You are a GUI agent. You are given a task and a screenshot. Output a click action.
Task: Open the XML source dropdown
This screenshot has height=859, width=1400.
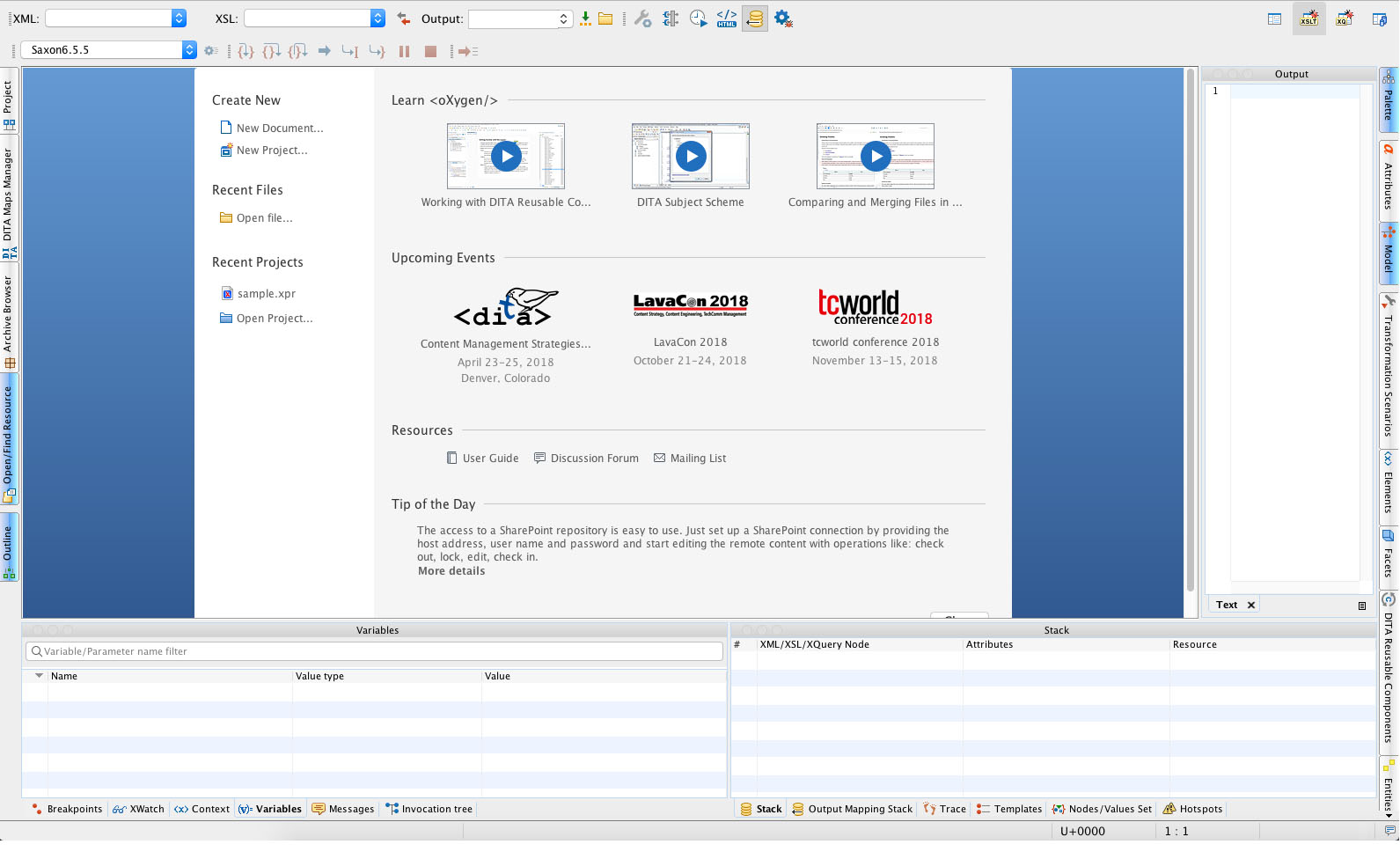click(179, 18)
